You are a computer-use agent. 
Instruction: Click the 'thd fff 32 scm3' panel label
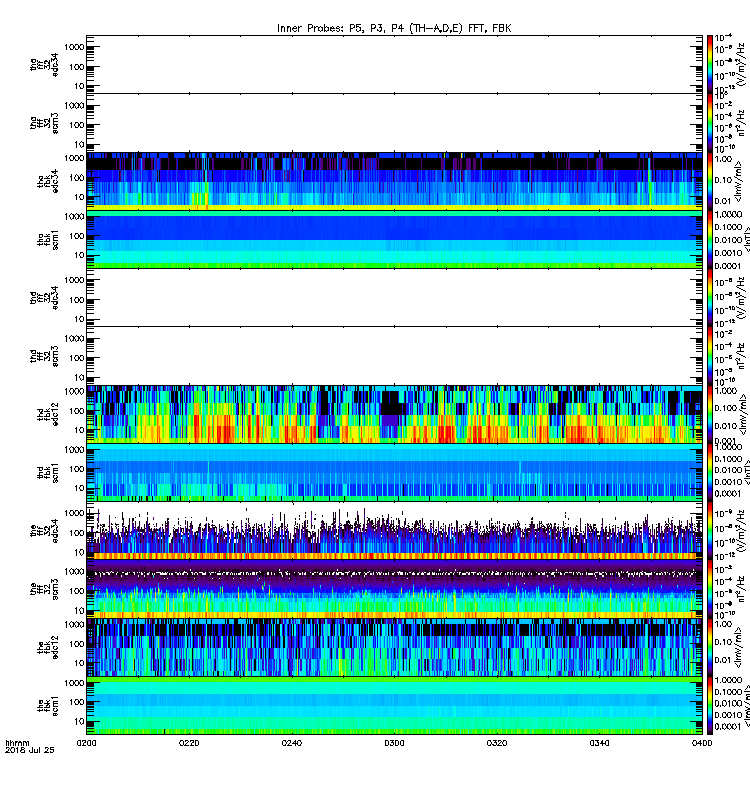44,356
